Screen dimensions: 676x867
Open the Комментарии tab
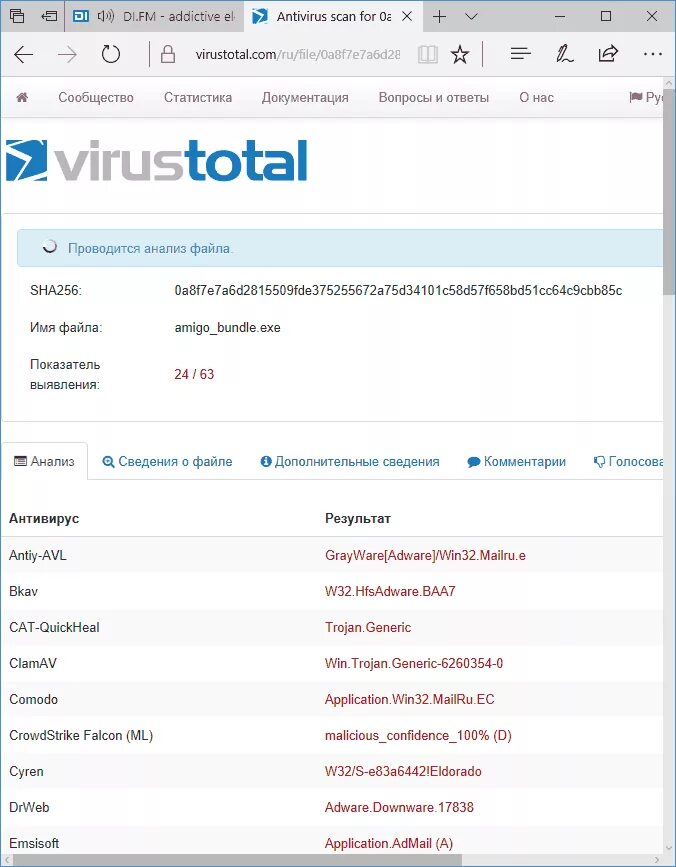click(517, 462)
